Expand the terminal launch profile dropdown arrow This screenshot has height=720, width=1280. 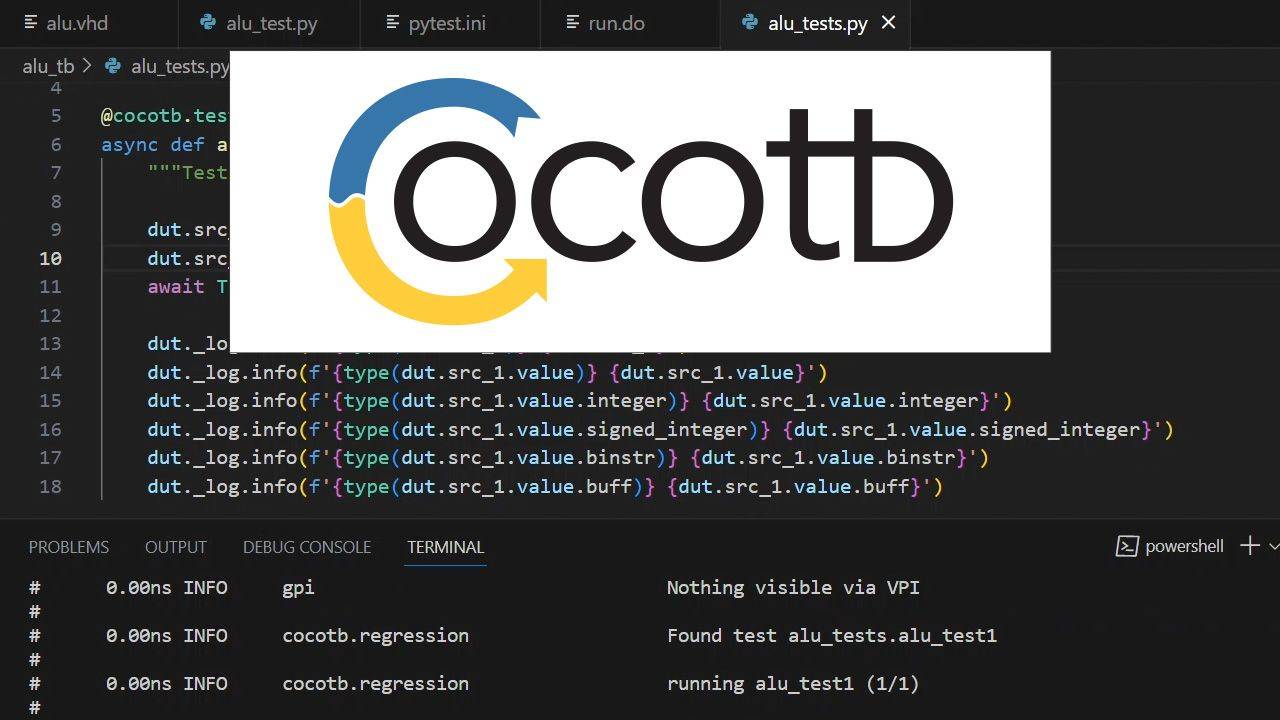tap(1273, 546)
